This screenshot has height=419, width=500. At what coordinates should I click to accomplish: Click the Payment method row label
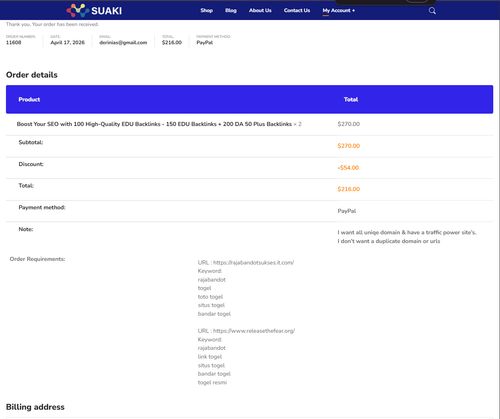42,207
